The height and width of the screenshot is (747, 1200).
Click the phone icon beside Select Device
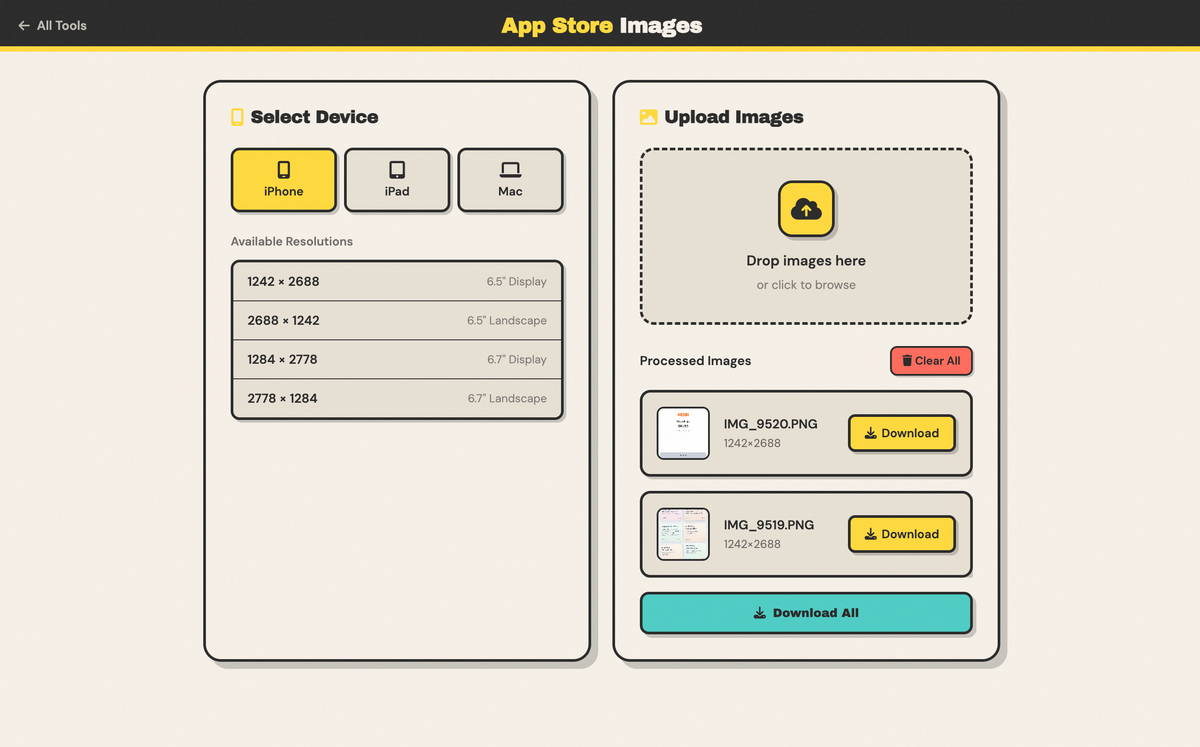pos(237,117)
